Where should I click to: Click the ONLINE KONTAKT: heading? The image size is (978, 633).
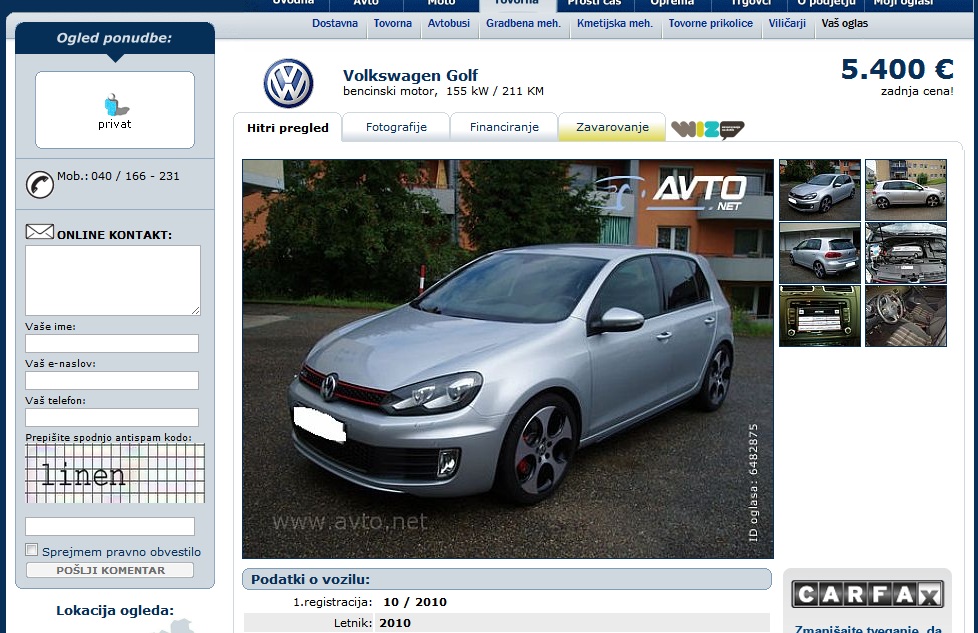click(114, 235)
